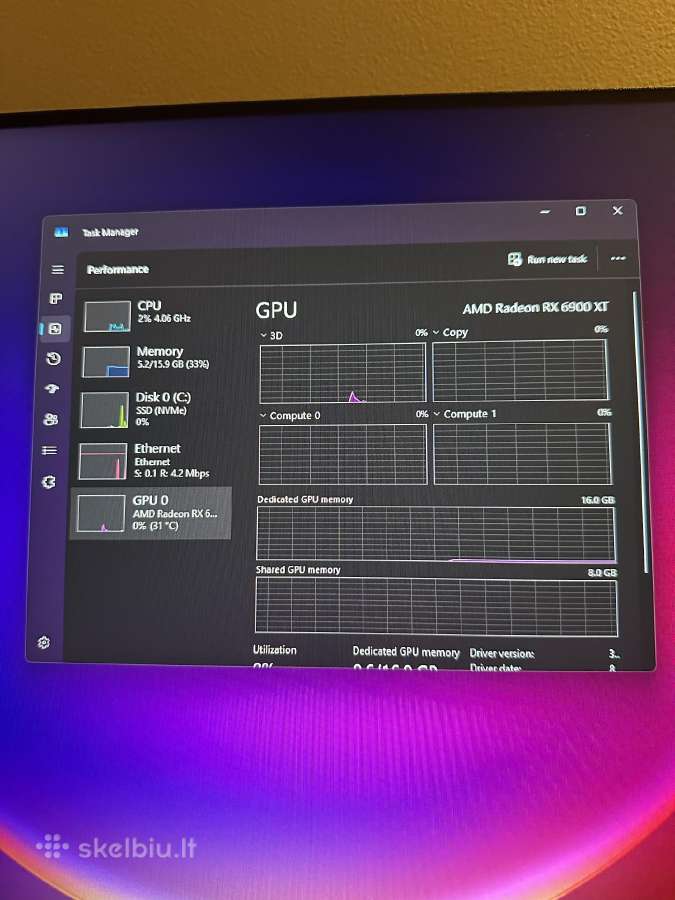
Task: Click the Copy usage graph
Action: 520,370
